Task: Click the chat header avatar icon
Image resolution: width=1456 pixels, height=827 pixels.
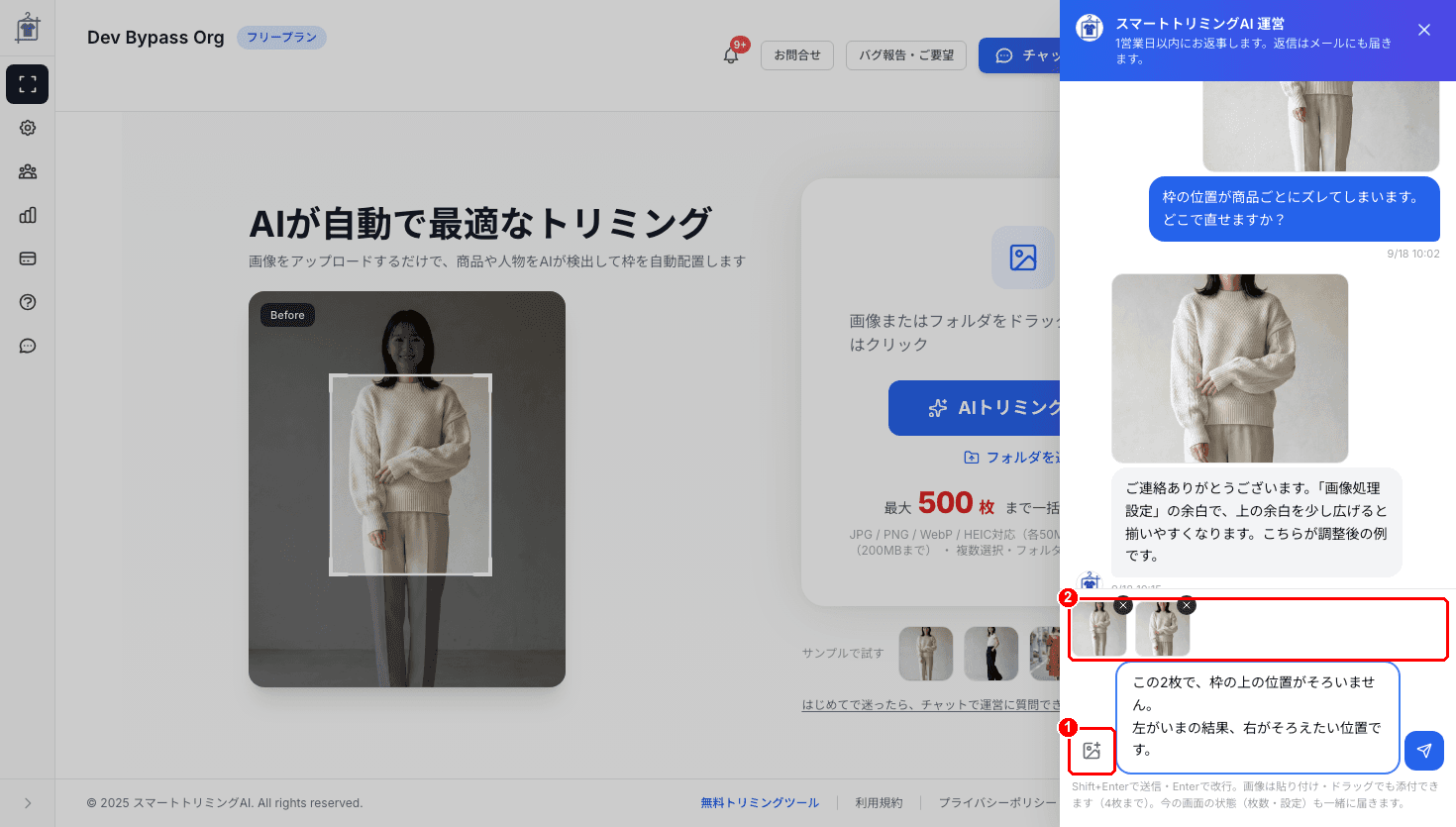Action: coord(1090,28)
